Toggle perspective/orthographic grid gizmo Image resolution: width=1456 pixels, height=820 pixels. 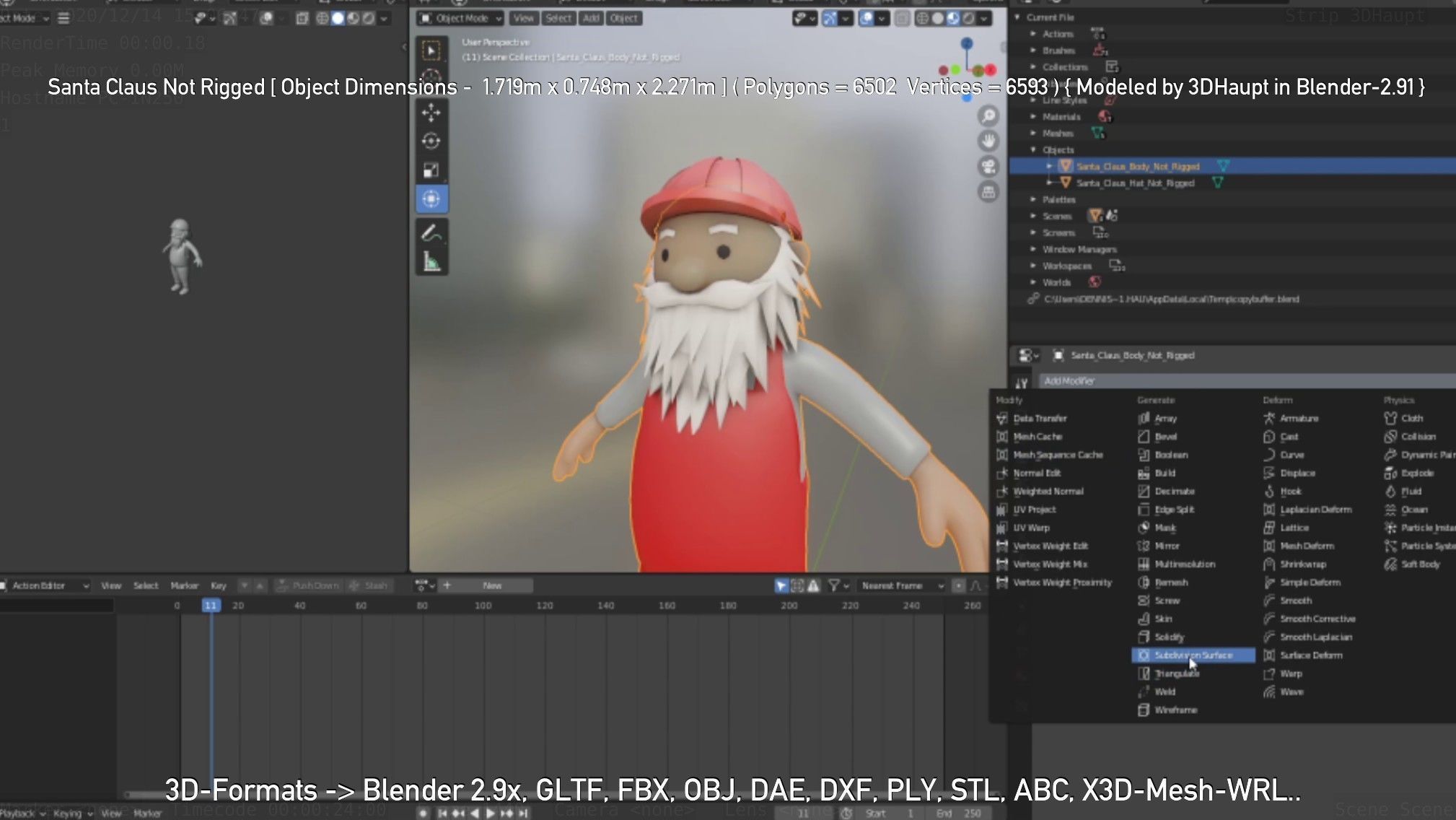988,192
